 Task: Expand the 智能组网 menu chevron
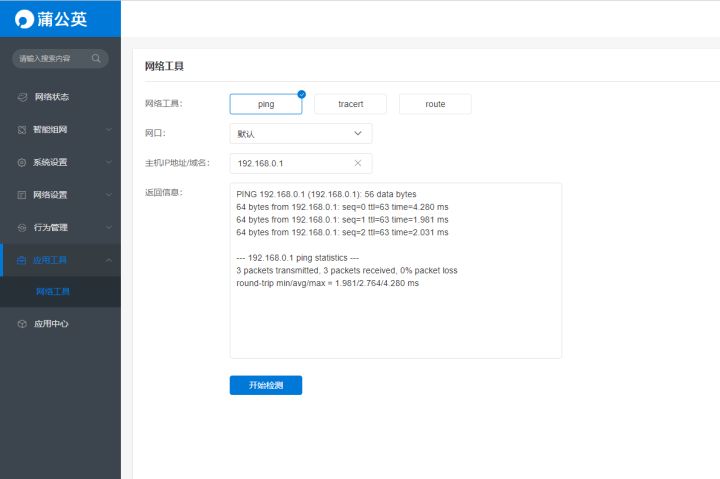(108, 130)
